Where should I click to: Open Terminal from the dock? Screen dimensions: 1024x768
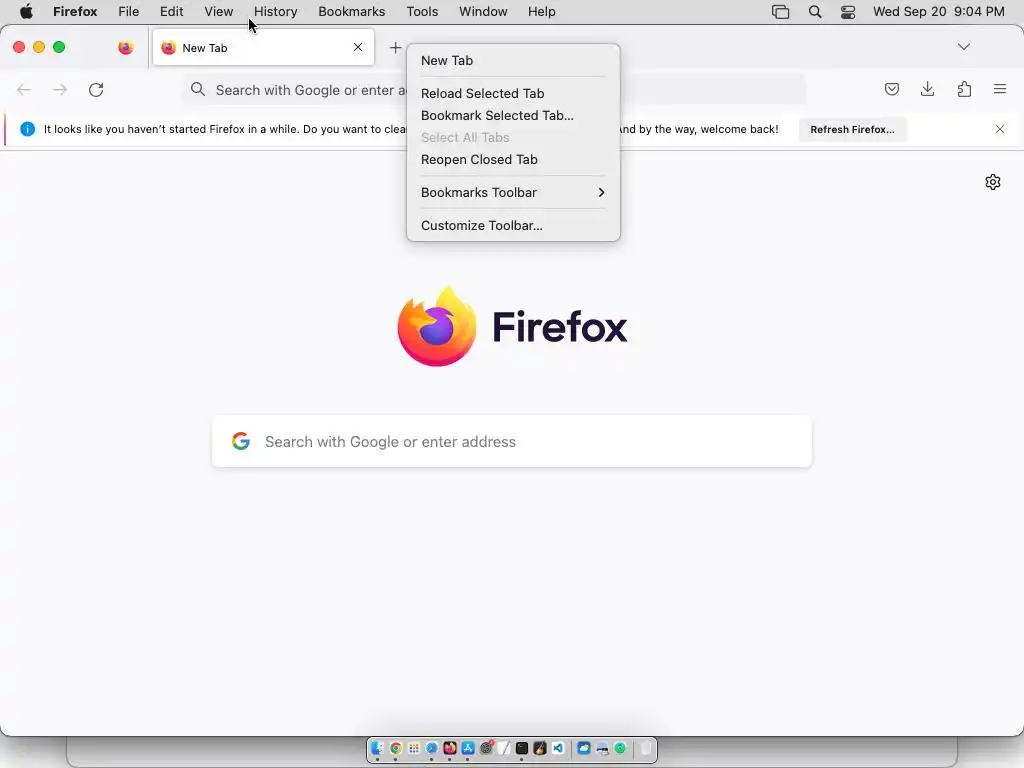pyautogui.click(x=522, y=748)
